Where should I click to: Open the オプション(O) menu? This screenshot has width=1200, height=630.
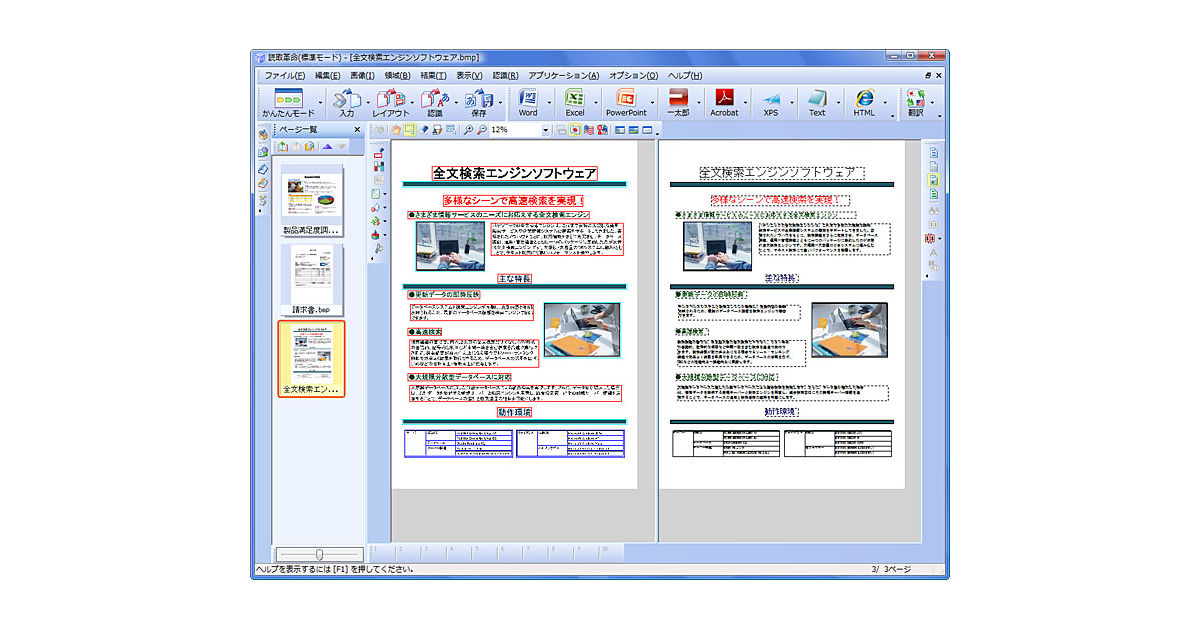633,76
